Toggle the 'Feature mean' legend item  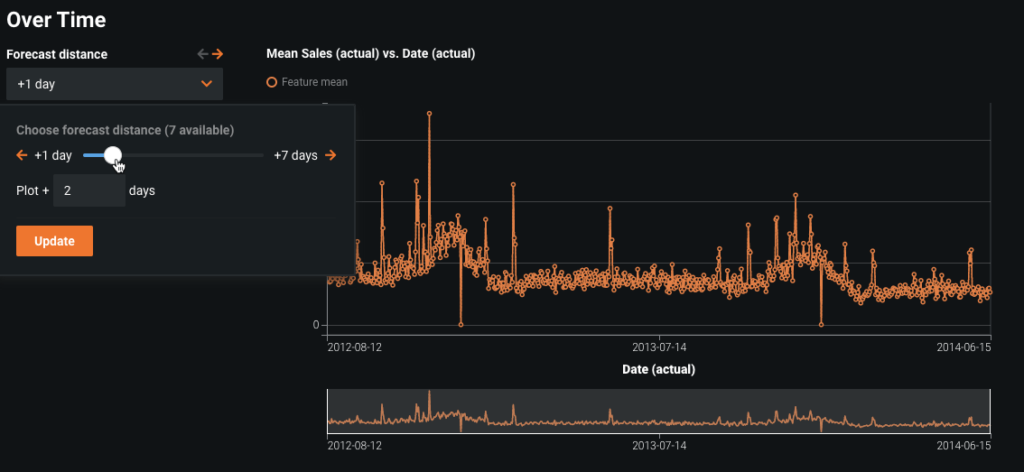[x=308, y=82]
